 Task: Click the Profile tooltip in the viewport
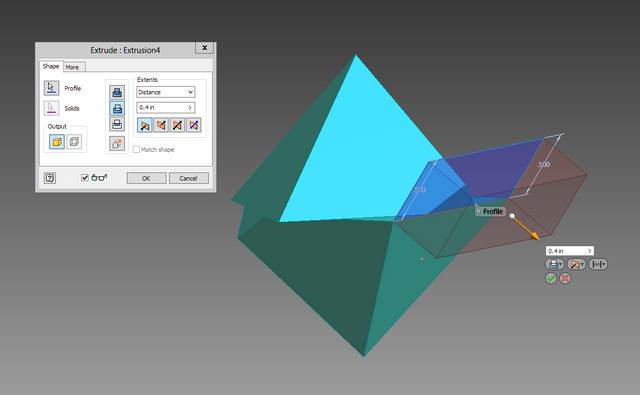pyautogui.click(x=490, y=211)
